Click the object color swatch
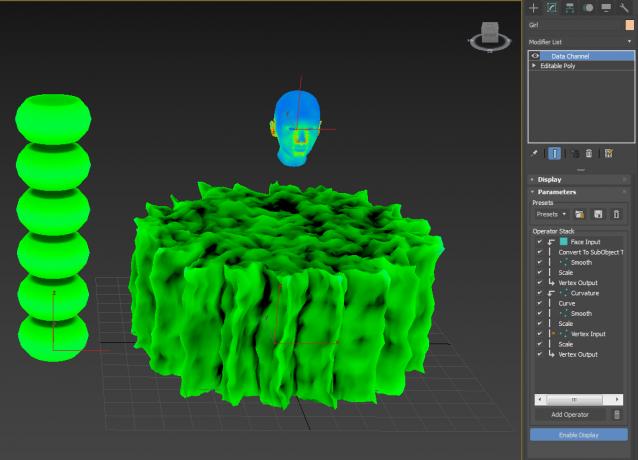This screenshot has width=638, height=460. [x=629, y=25]
